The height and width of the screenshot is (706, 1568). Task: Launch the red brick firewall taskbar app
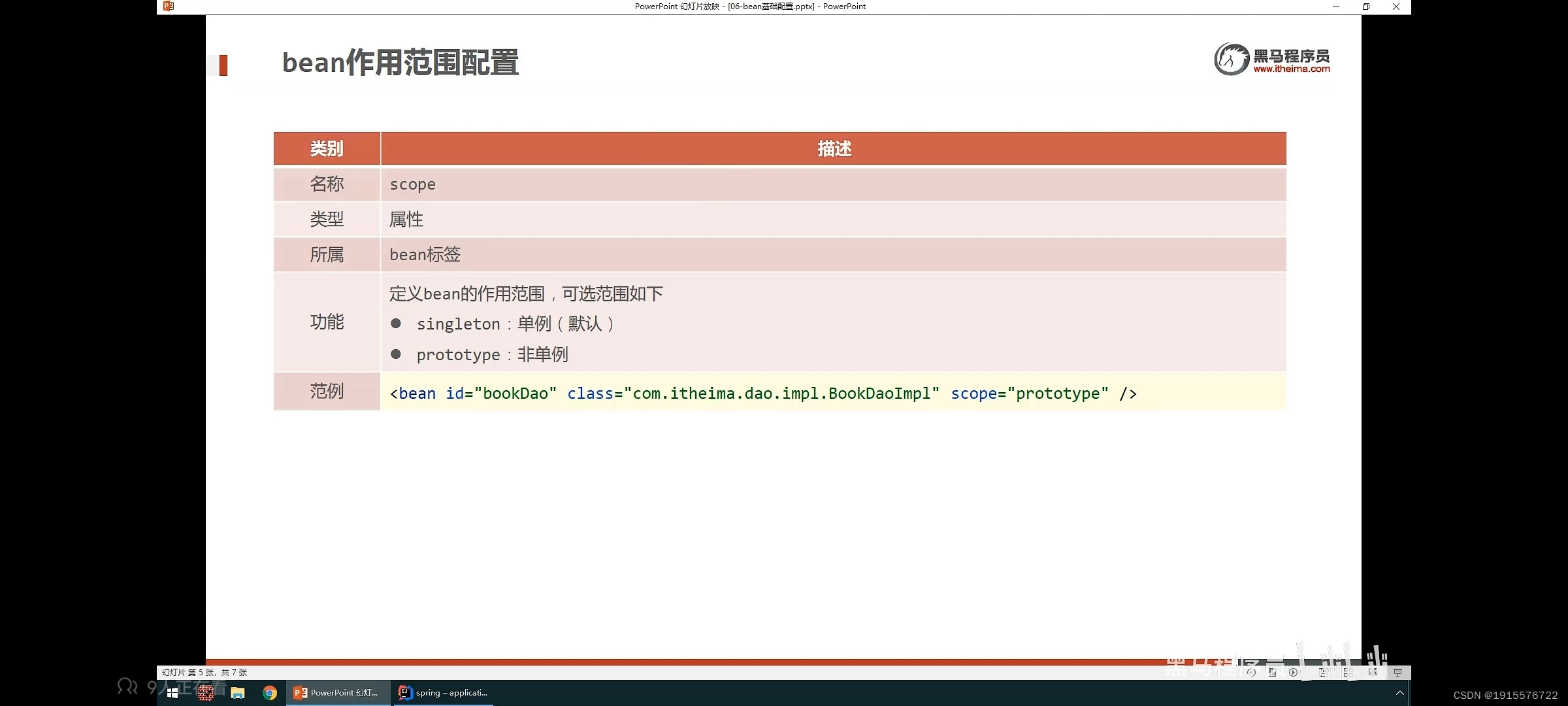click(205, 693)
